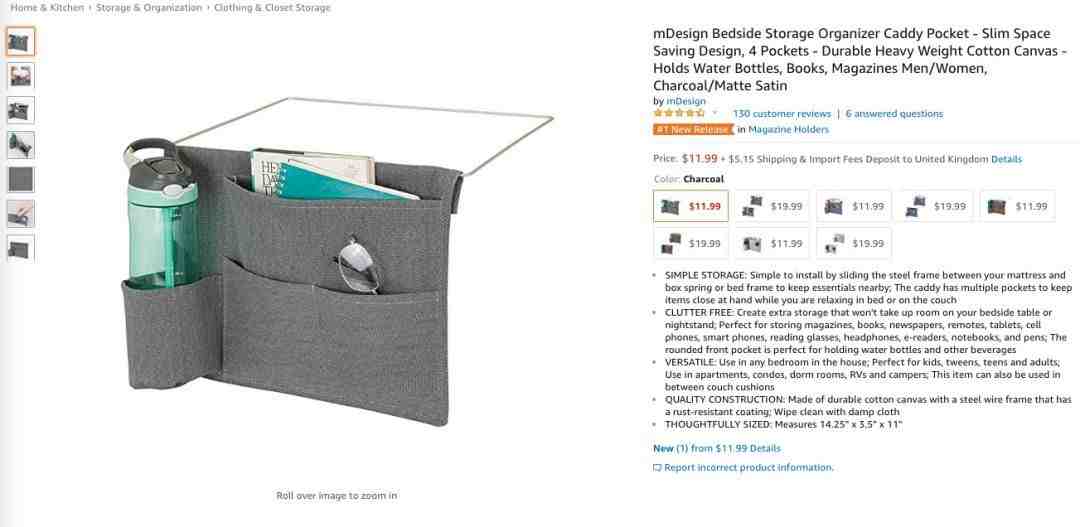The image size is (1080, 527).
Task: Select the first product thumbnail image
Action: pos(20,41)
